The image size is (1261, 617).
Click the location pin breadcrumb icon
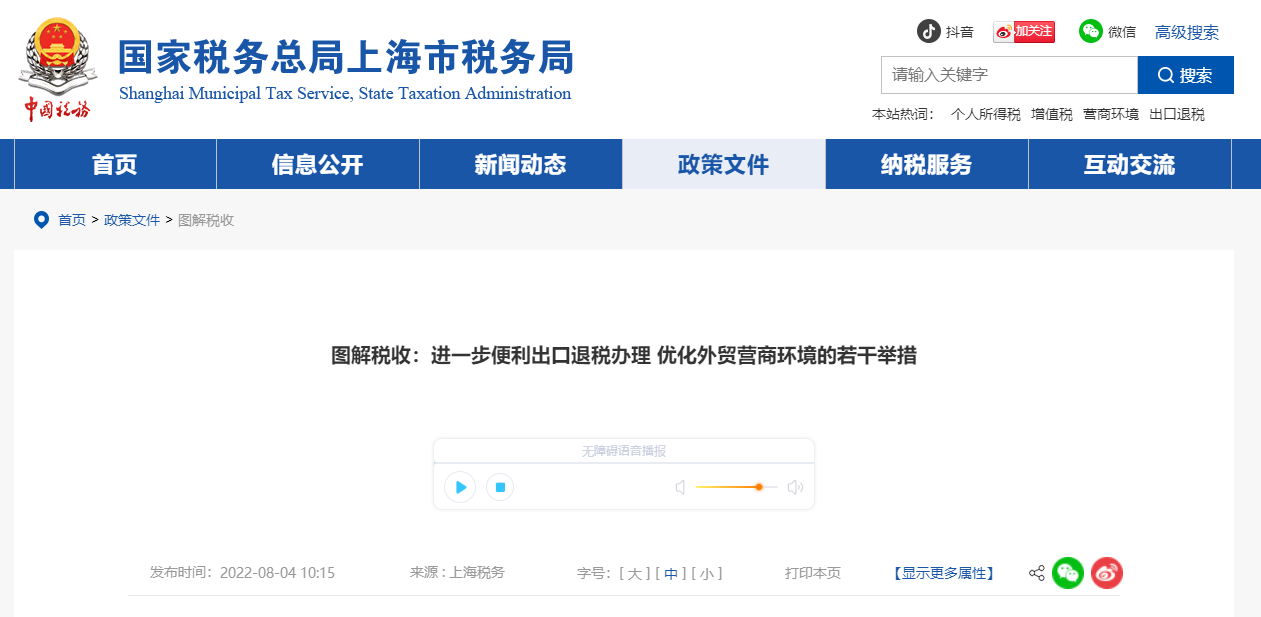pyautogui.click(x=41, y=220)
